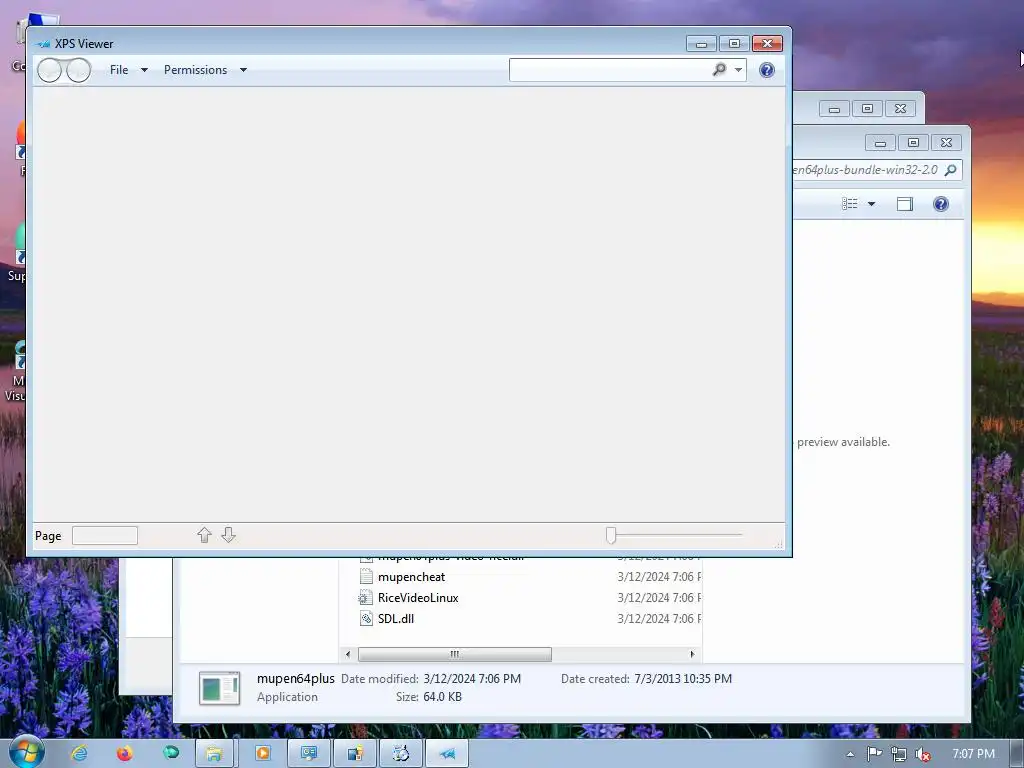
Task: Maximize the front Explorer window
Action: (x=913, y=142)
